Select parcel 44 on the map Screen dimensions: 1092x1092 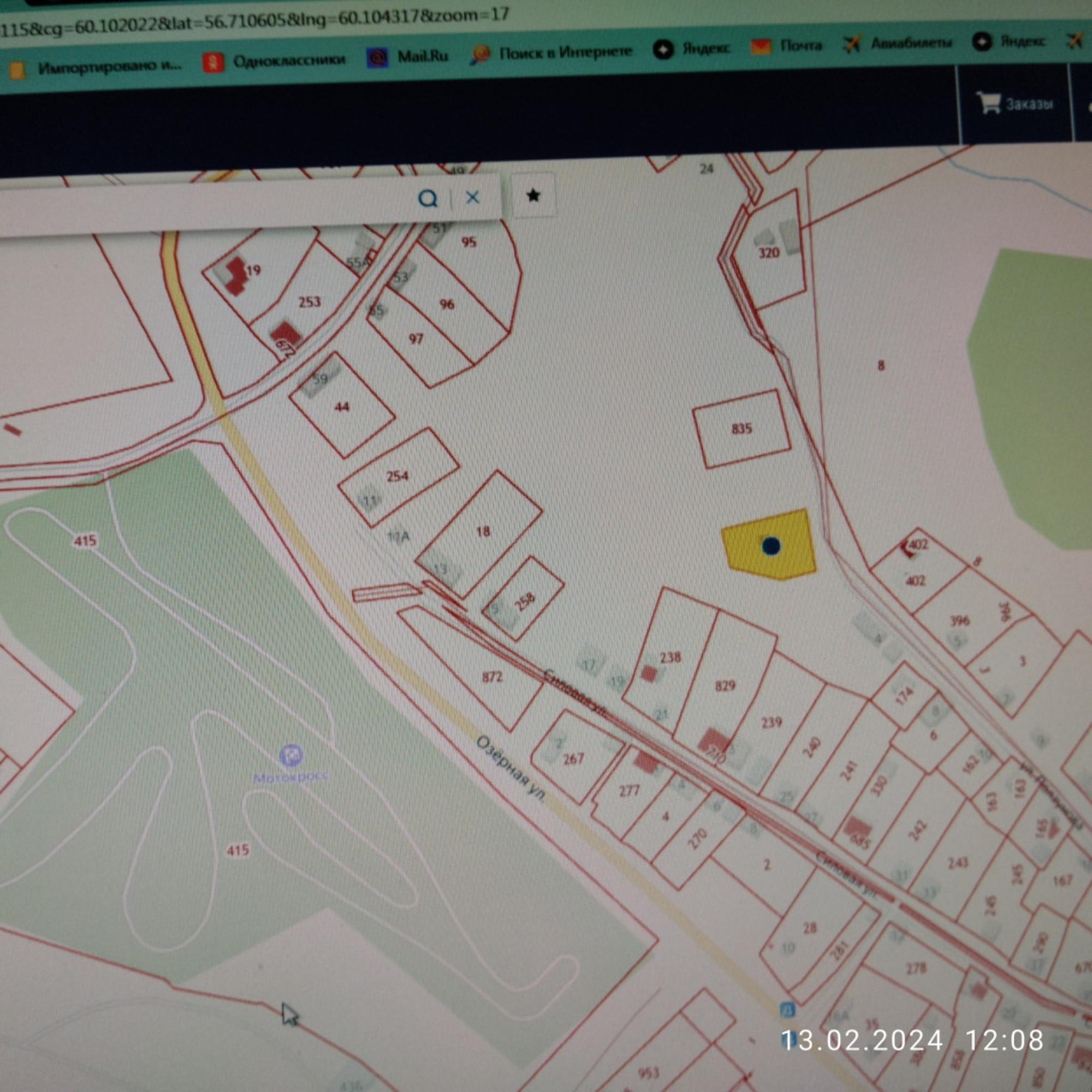click(x=342, y=406)
